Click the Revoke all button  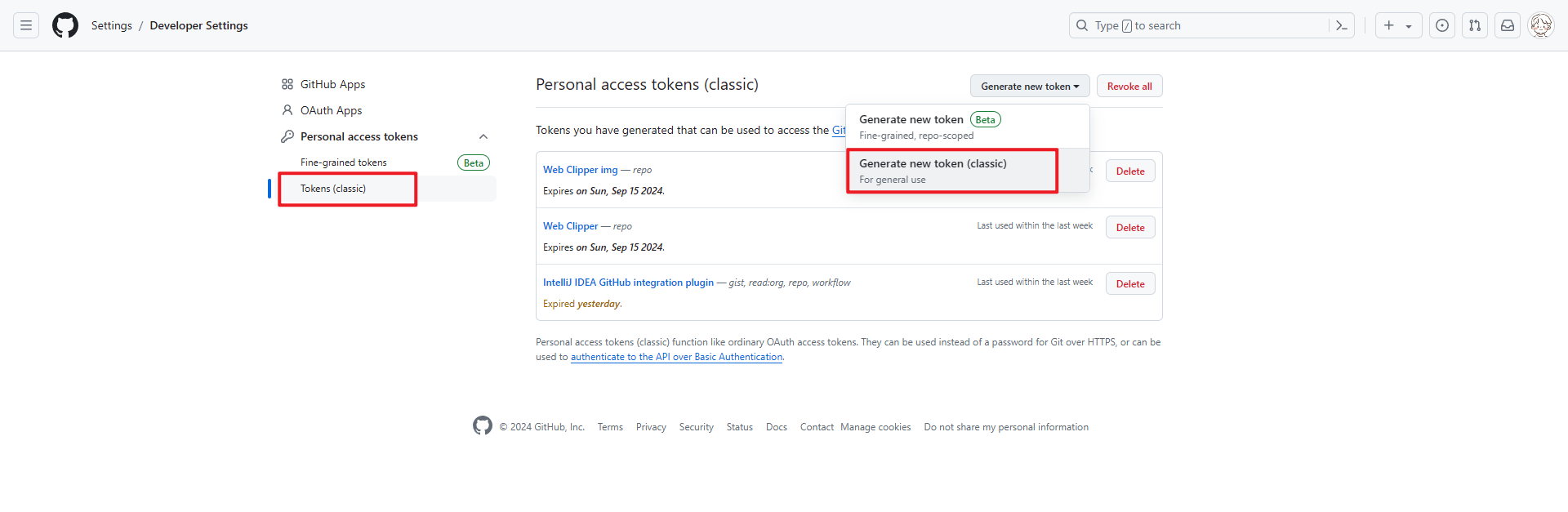[1129, 86]
